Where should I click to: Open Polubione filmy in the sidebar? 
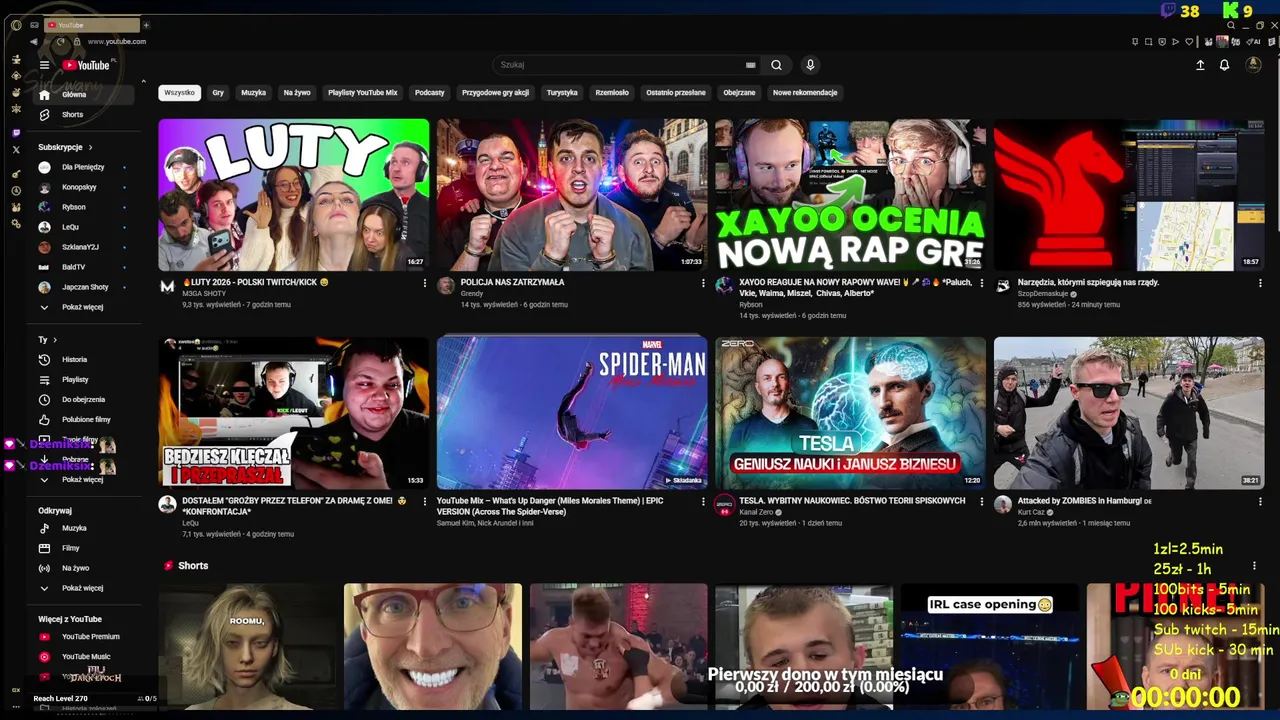coord(84,419)
